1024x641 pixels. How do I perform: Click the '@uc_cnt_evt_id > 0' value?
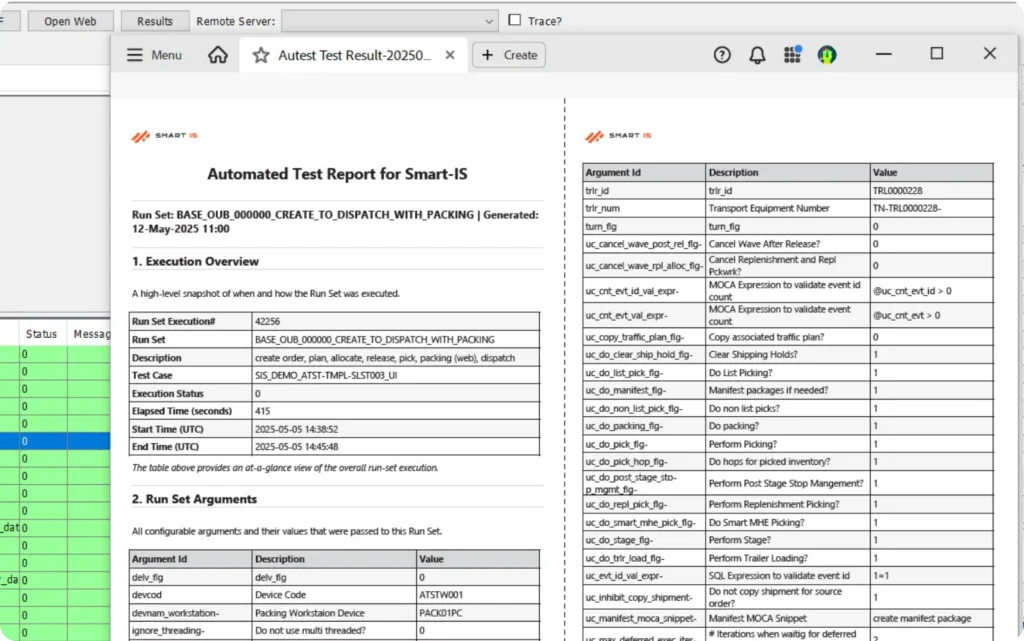(912, 290)
